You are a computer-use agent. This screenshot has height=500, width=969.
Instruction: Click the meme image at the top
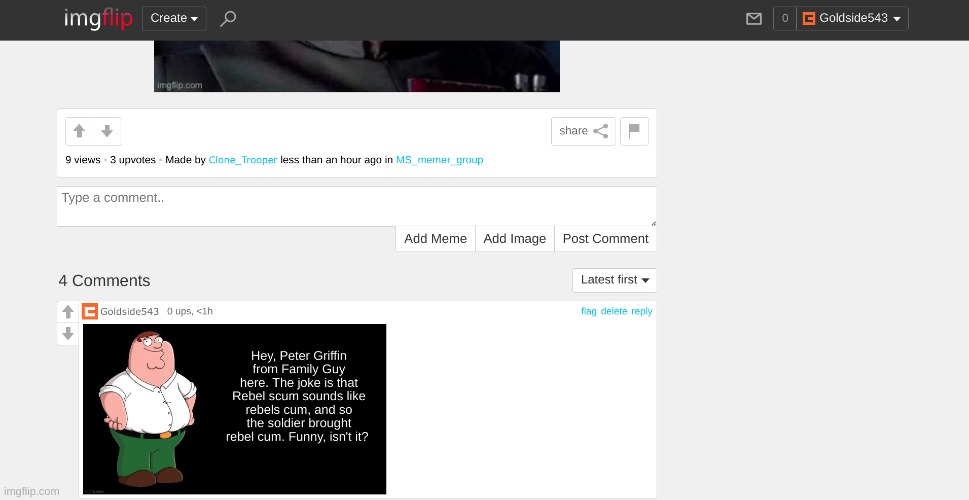(x=357, y=66)
